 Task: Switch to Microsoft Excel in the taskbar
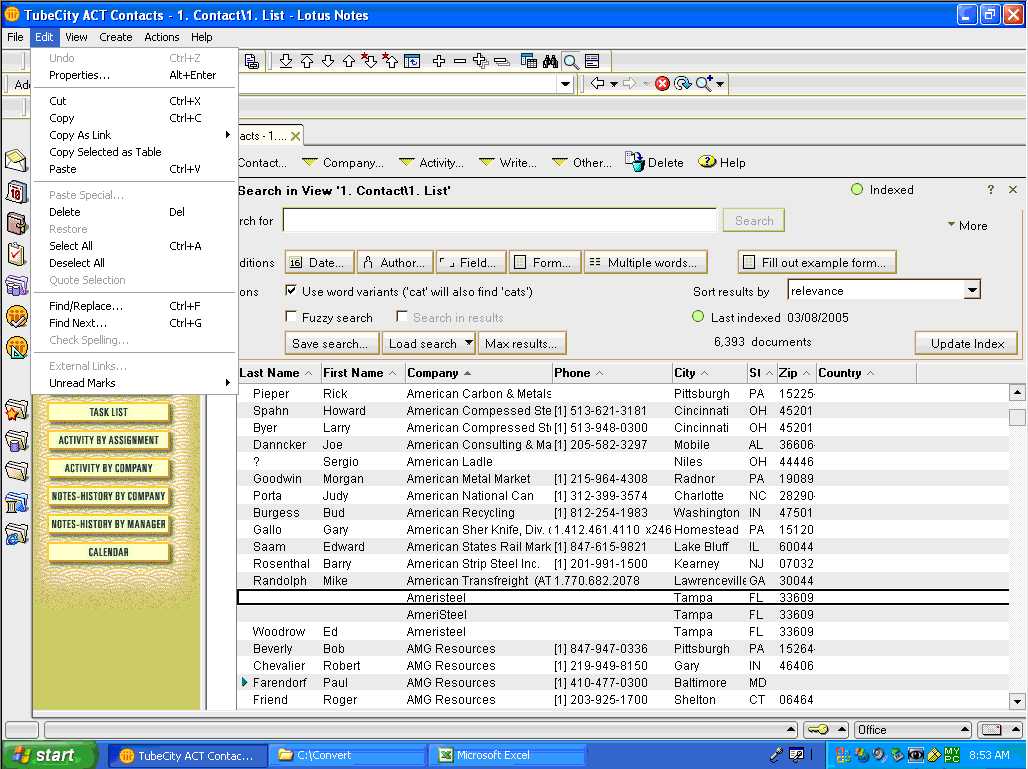click(507, 755)
